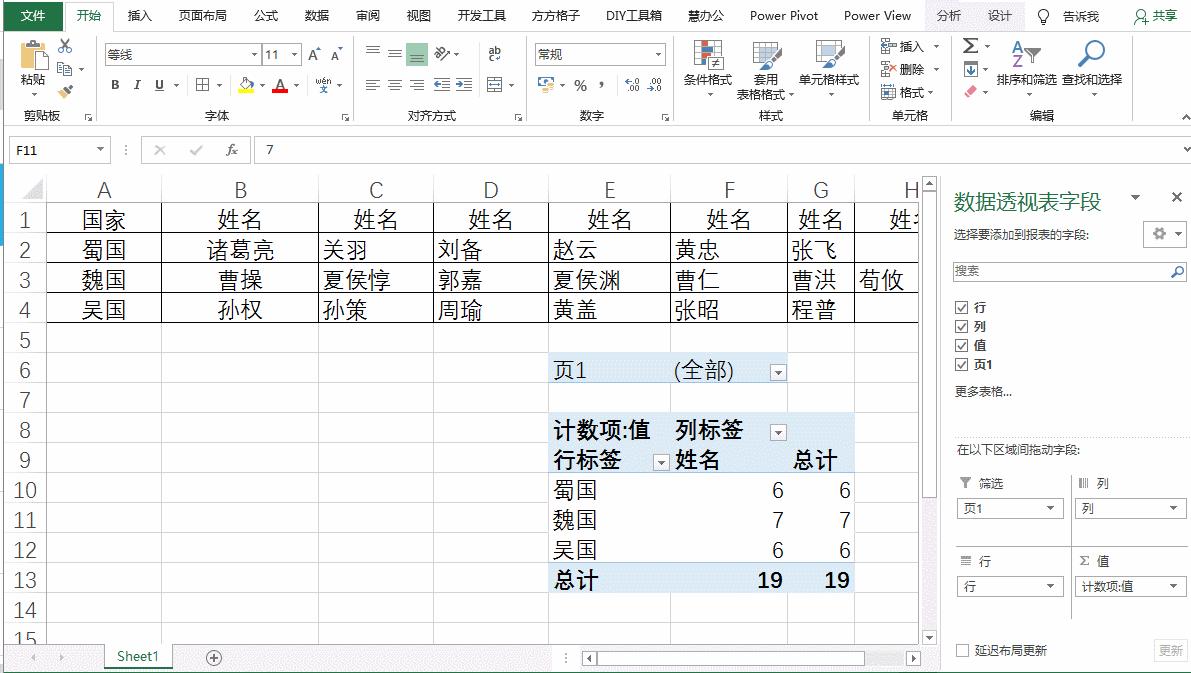Open the 行标签 row labels filter dropdown

(660, 460)
